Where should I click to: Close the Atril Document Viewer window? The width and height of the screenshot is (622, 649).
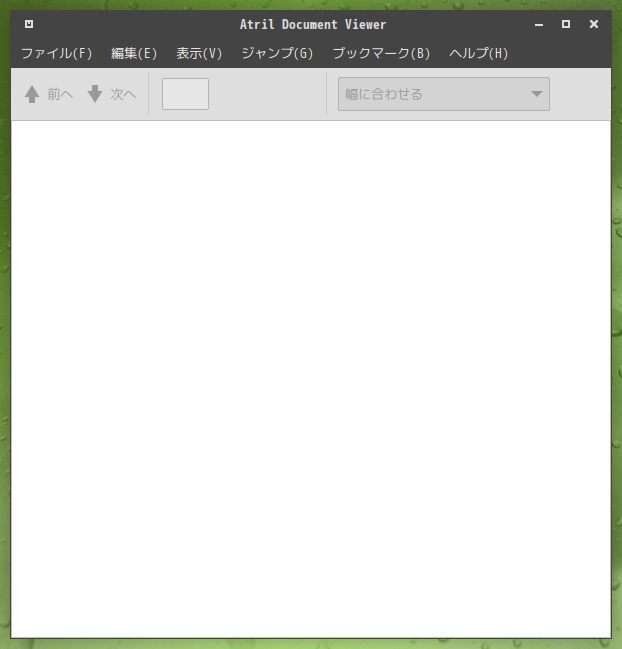pos(594,24)
